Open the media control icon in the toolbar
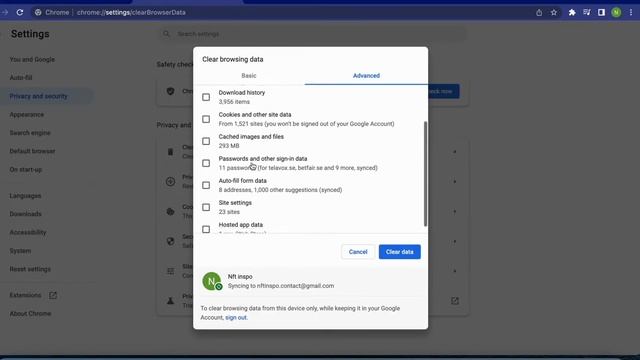Screen dimensions: 640x360 coord(587,13)
